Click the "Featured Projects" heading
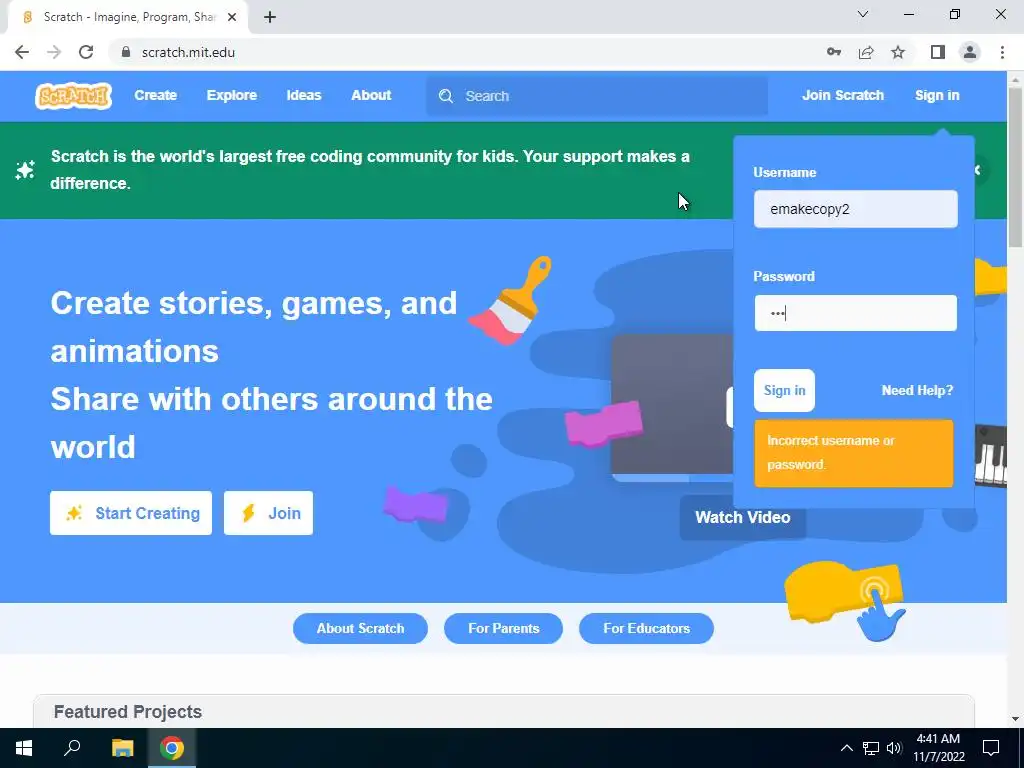Screen dimensions: 1024x768 coord(128,712)
